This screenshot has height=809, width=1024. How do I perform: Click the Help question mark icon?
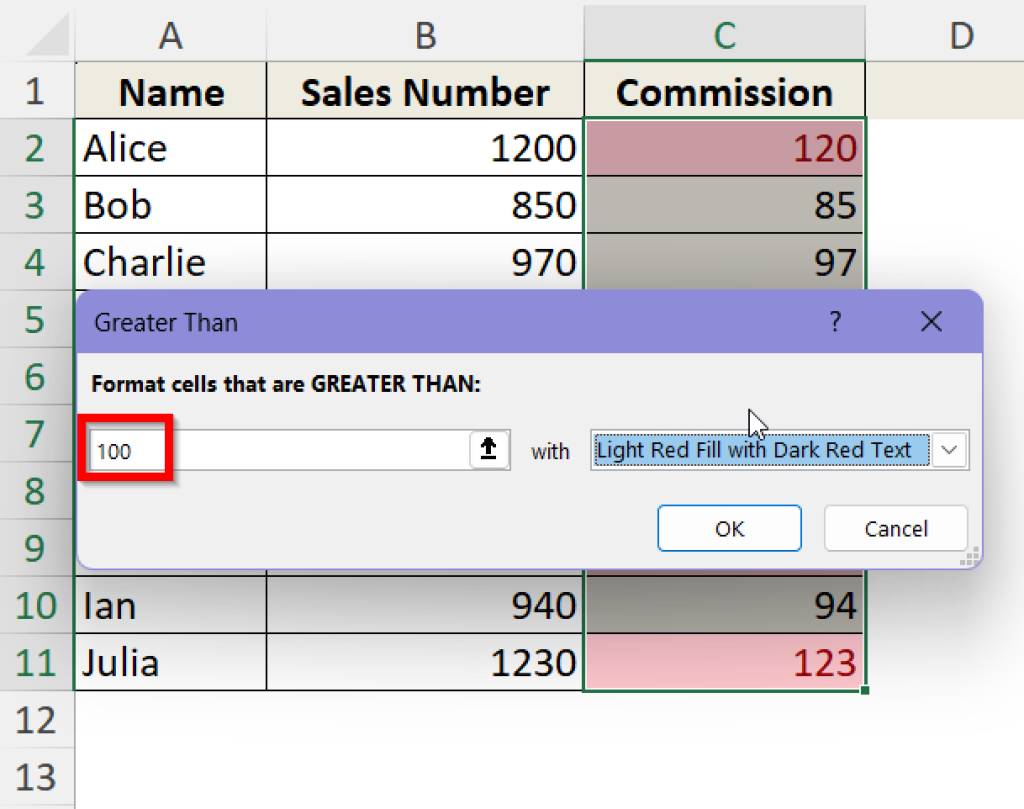coord(835,321)
